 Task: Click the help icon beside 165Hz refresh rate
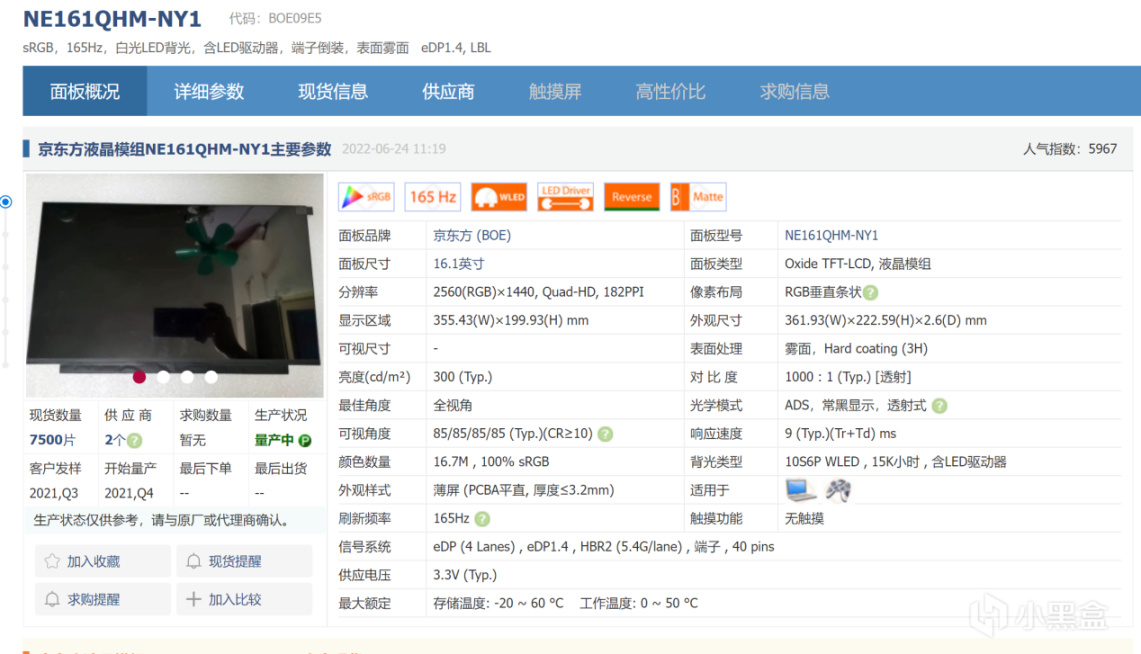(482, 519)
